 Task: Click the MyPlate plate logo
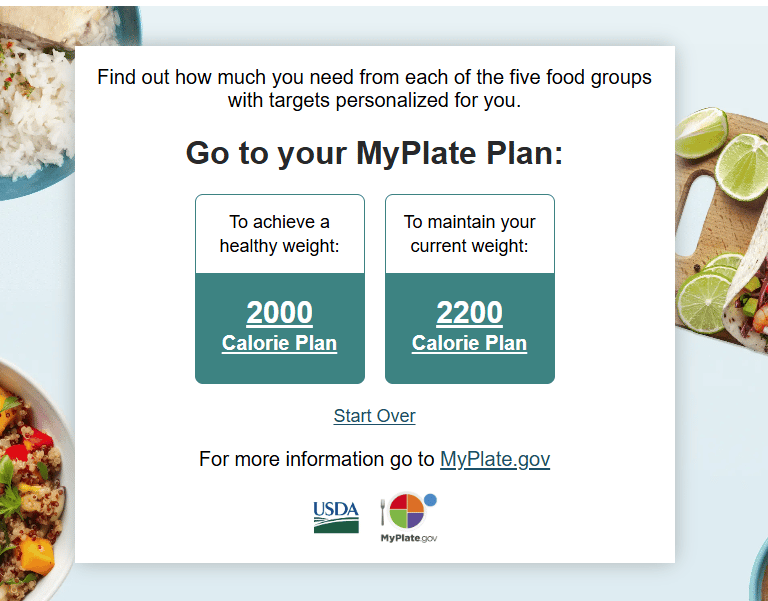(407, 512)
